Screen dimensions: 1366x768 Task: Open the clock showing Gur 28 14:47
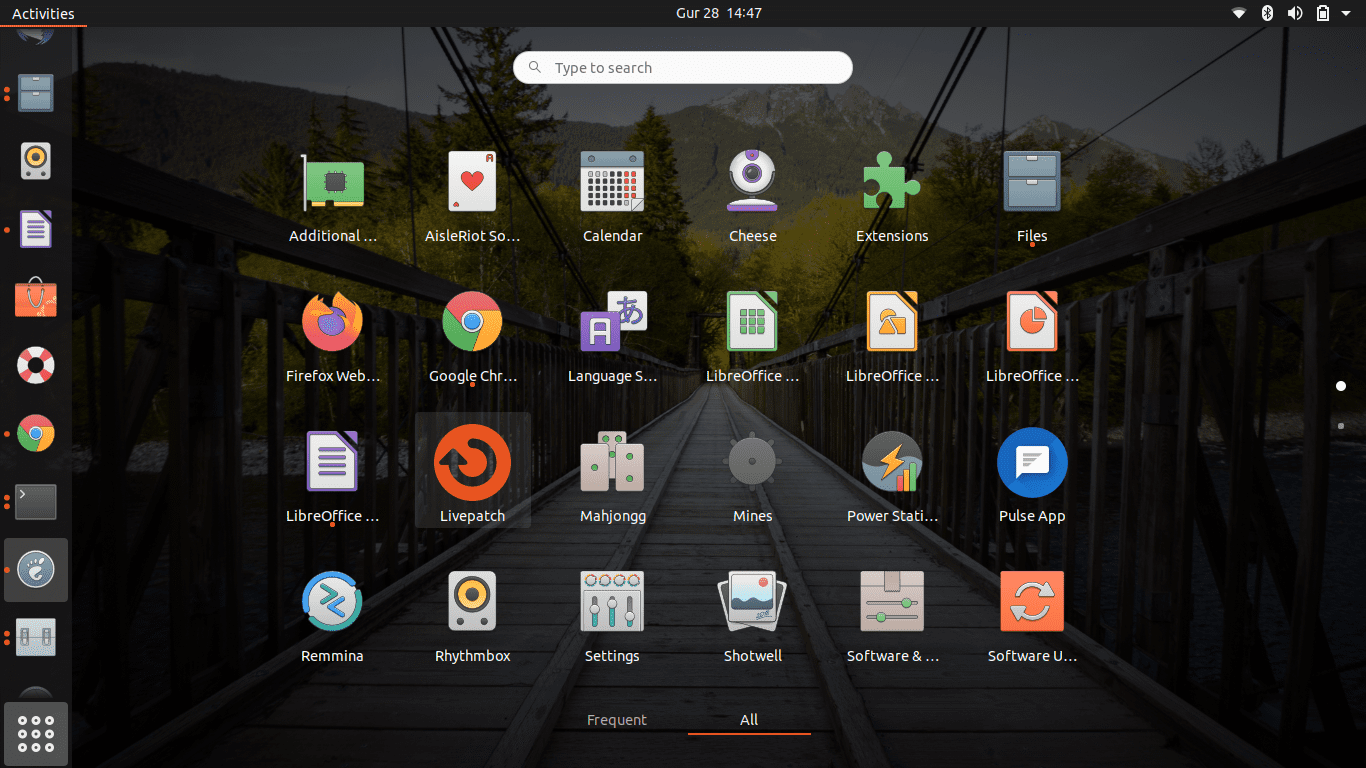point(719,13)
